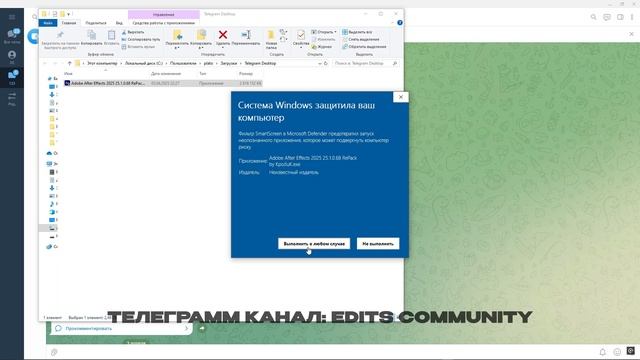Screen dimensions: 640x360
Task: Click 'Вставить ярлык' in the ribbon
Action: click(138, 47)
